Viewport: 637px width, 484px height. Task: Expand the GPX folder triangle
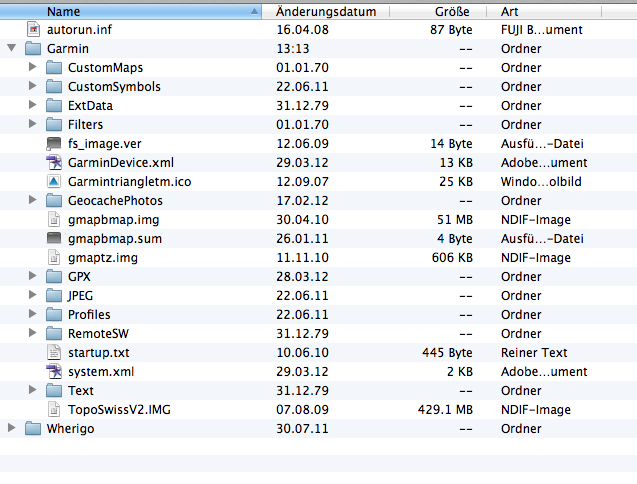click(x=32, y=276)
